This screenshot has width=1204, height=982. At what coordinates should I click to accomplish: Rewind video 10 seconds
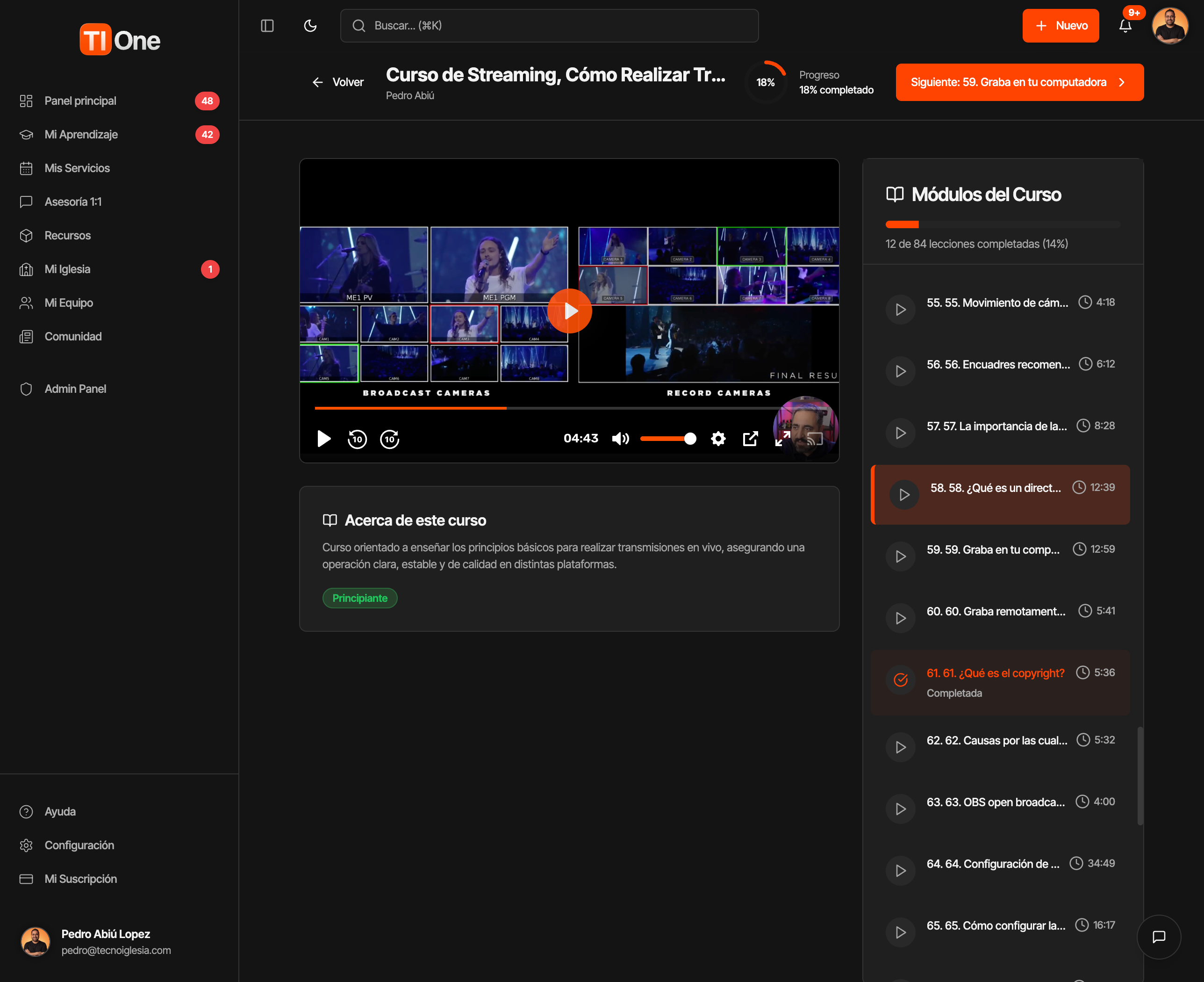357,439
